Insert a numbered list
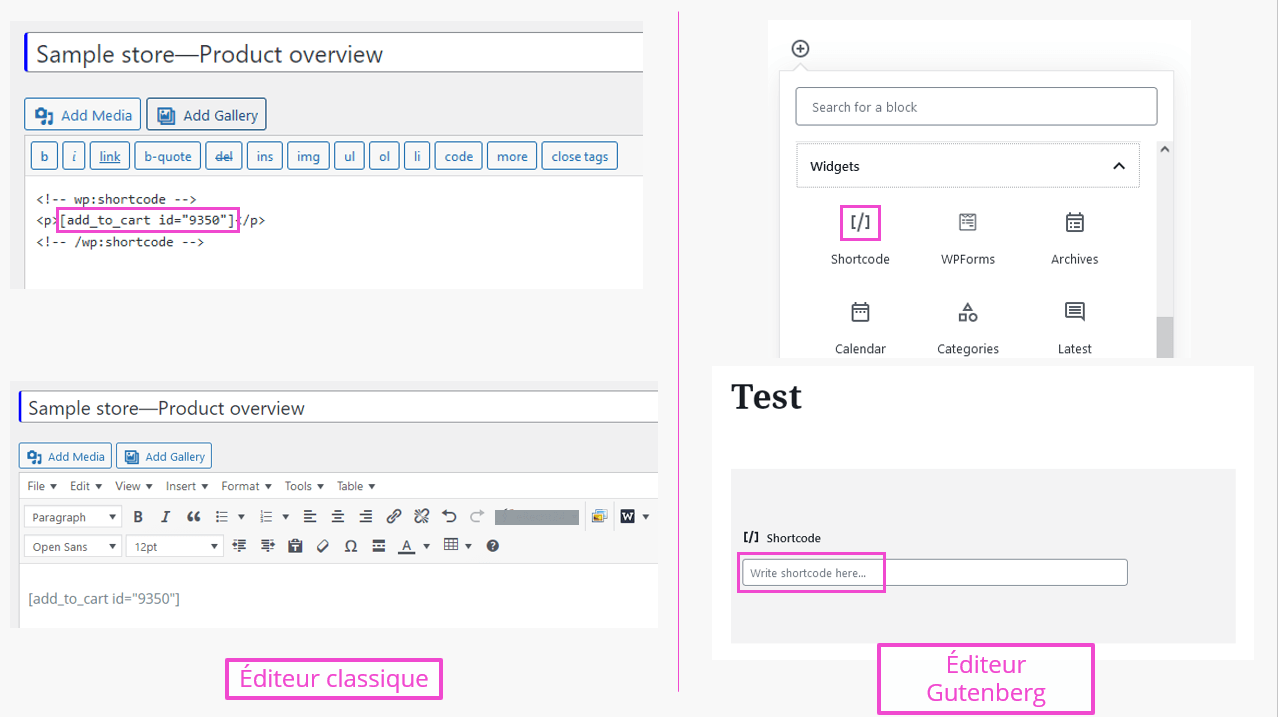The image size is (1278, 717). [266, 517]
